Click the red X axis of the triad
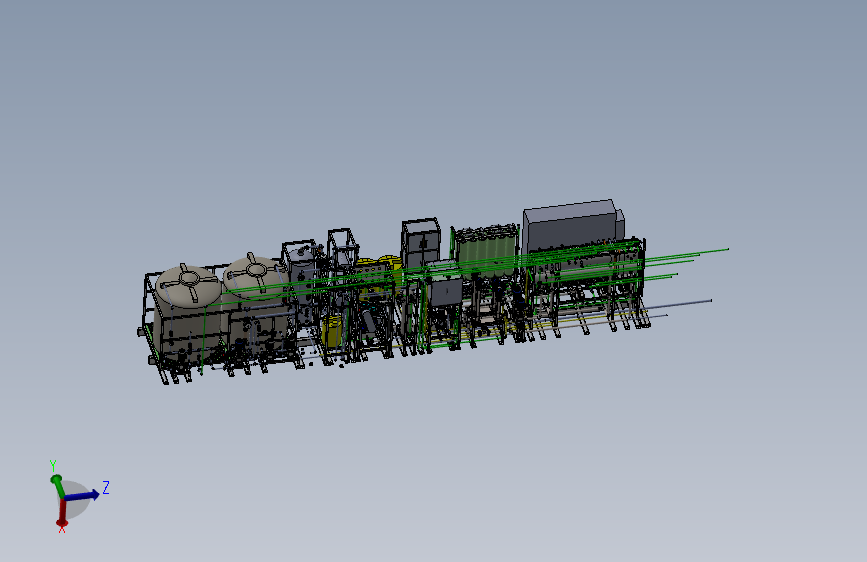 (62, 512)
